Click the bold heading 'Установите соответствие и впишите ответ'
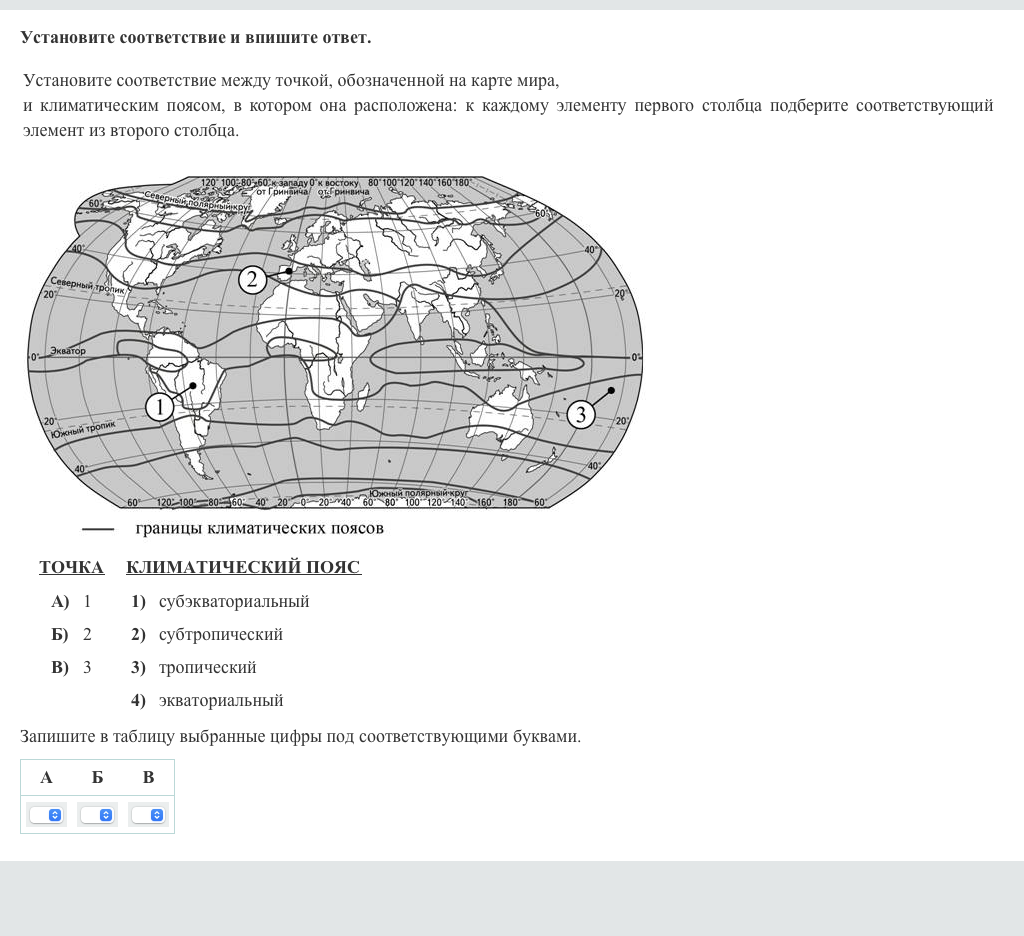 click(x=195, y=38)
